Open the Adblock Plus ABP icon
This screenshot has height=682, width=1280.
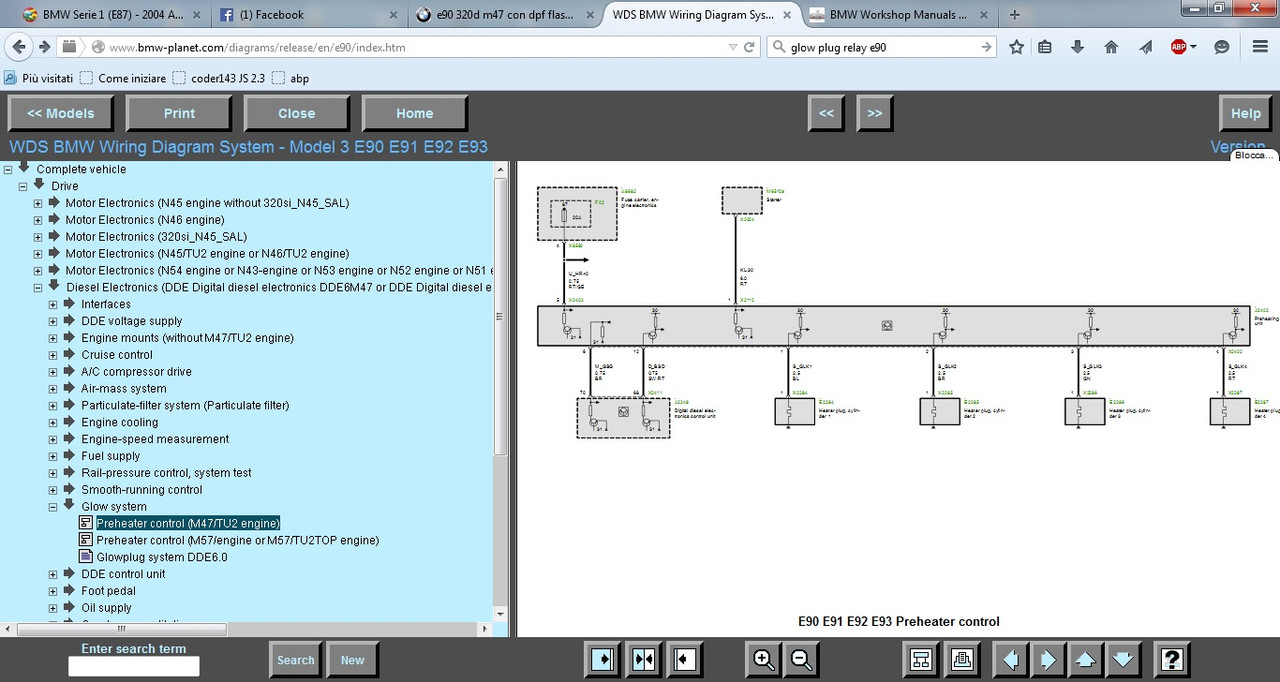(x=1181, y=47)
